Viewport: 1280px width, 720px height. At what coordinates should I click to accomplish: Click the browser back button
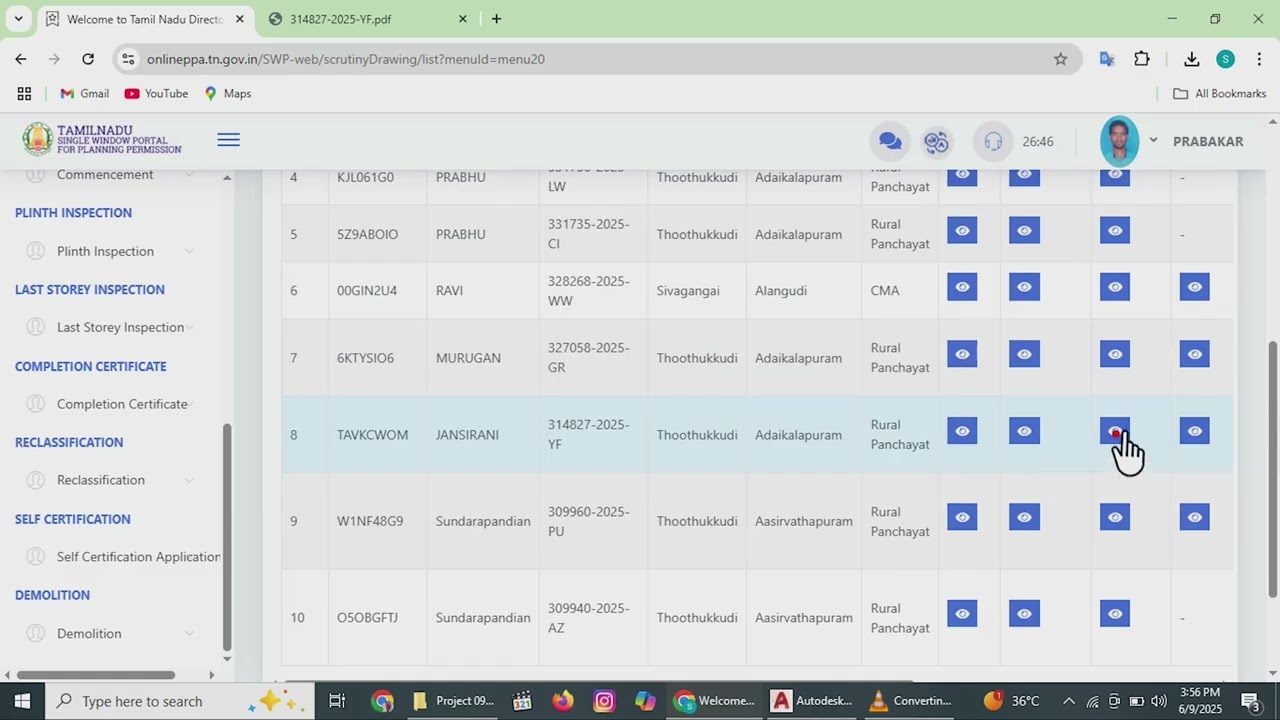pos(21,59)
